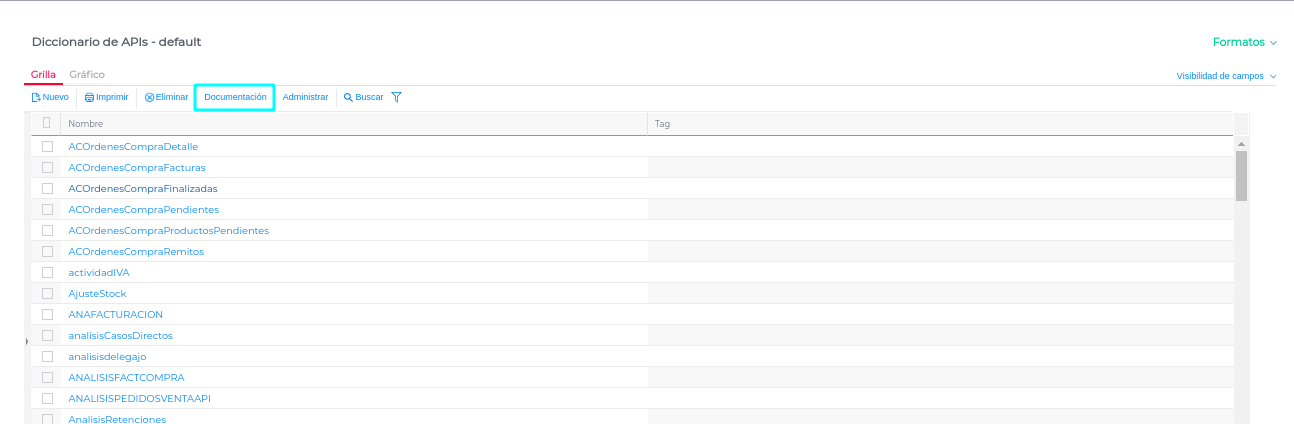The width and height of the screenshot is (1294, 424).
Task: Click the Administrar button
Action: point(305,98)
